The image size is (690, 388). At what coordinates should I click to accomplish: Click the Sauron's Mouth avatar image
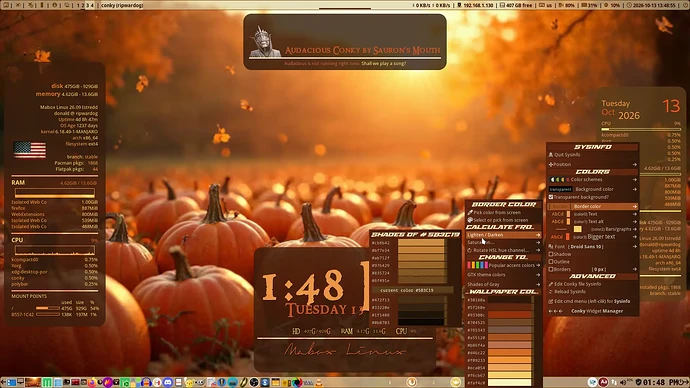tap(265, 42)
